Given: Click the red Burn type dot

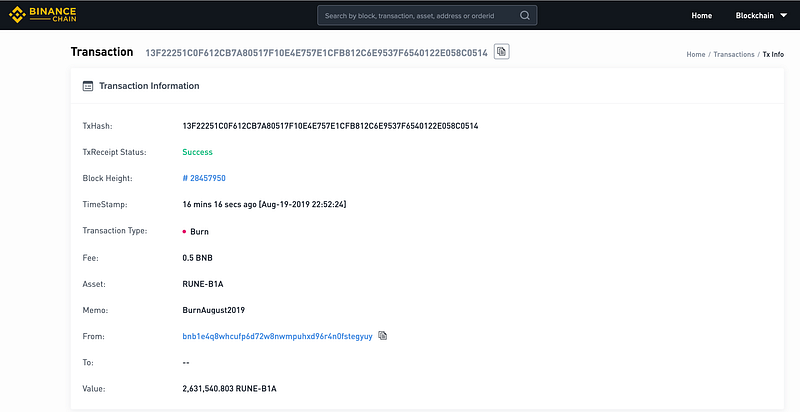Looking at the screenshot, I should coord(184,231).
